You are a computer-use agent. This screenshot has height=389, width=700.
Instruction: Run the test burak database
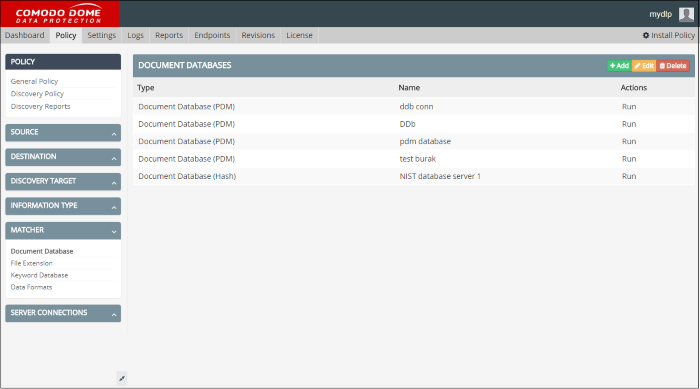629,159
